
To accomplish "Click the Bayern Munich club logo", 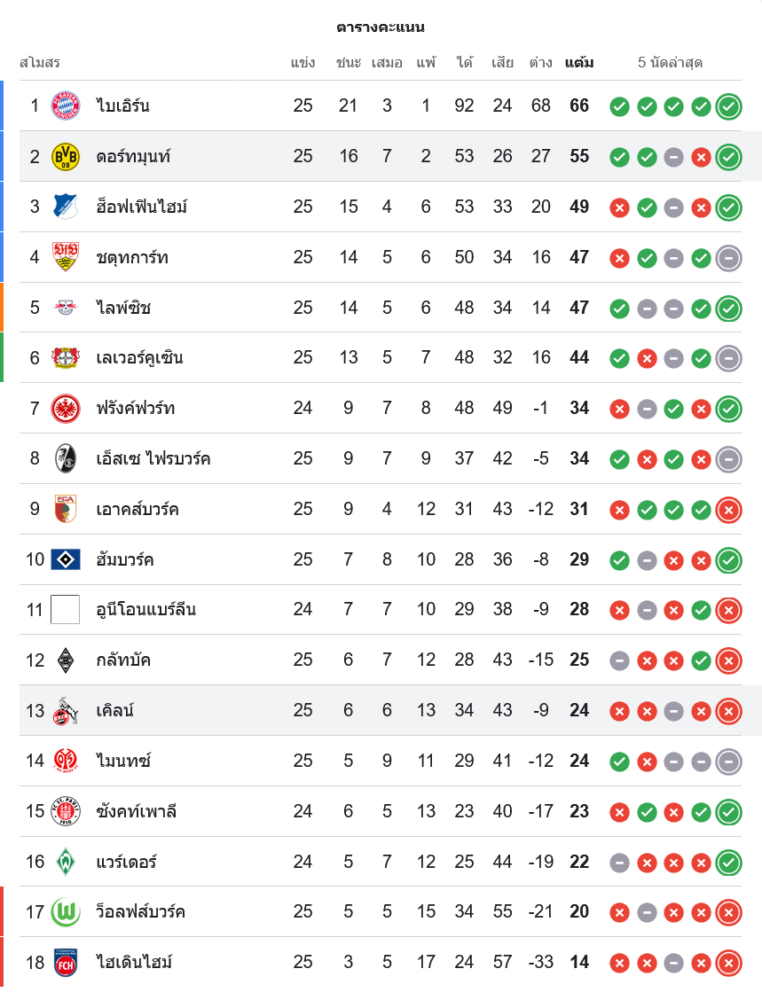I will [65, 106].
